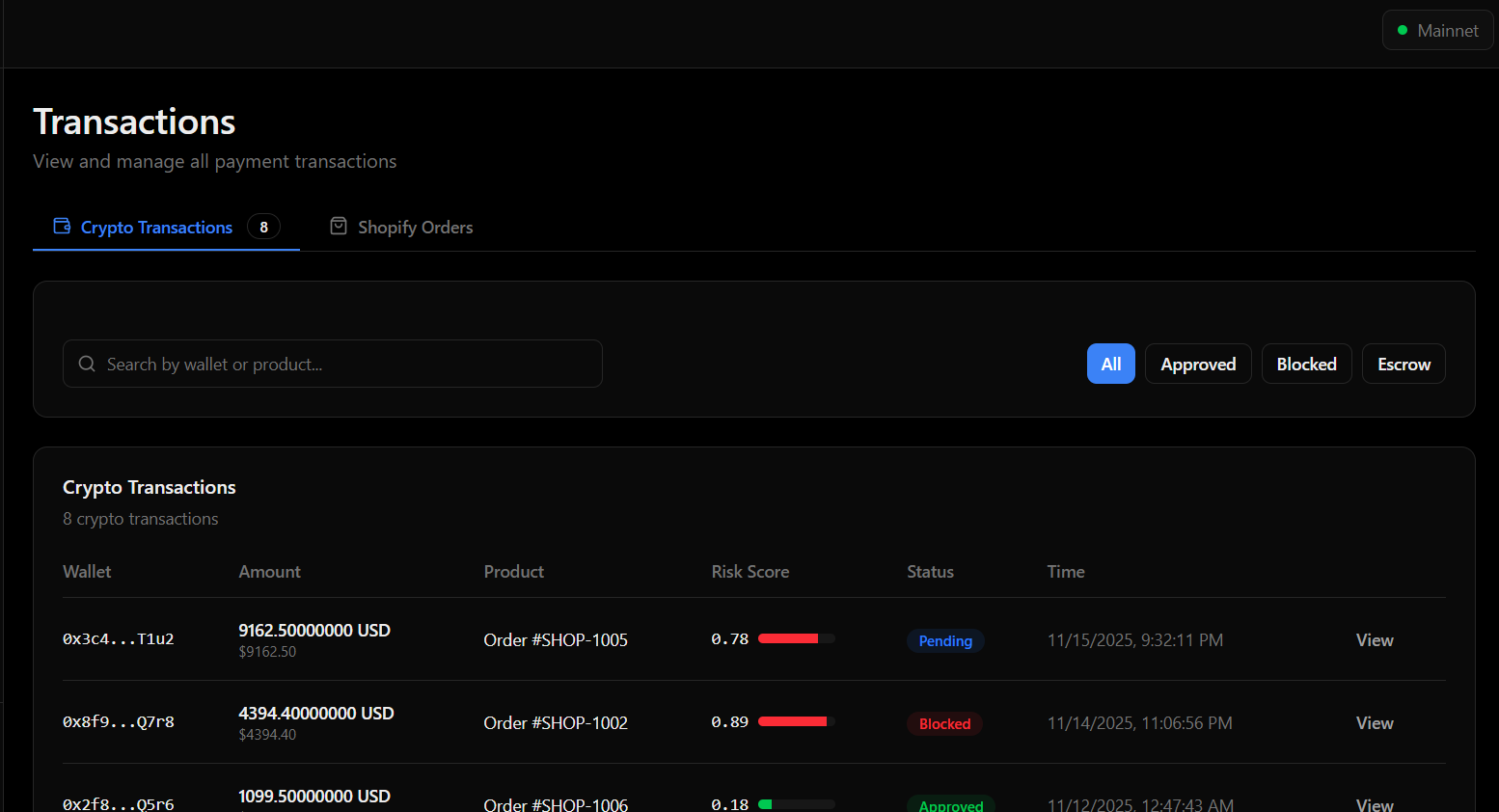
Task: Click the count badge showing 8
Action: click(263, 227)
